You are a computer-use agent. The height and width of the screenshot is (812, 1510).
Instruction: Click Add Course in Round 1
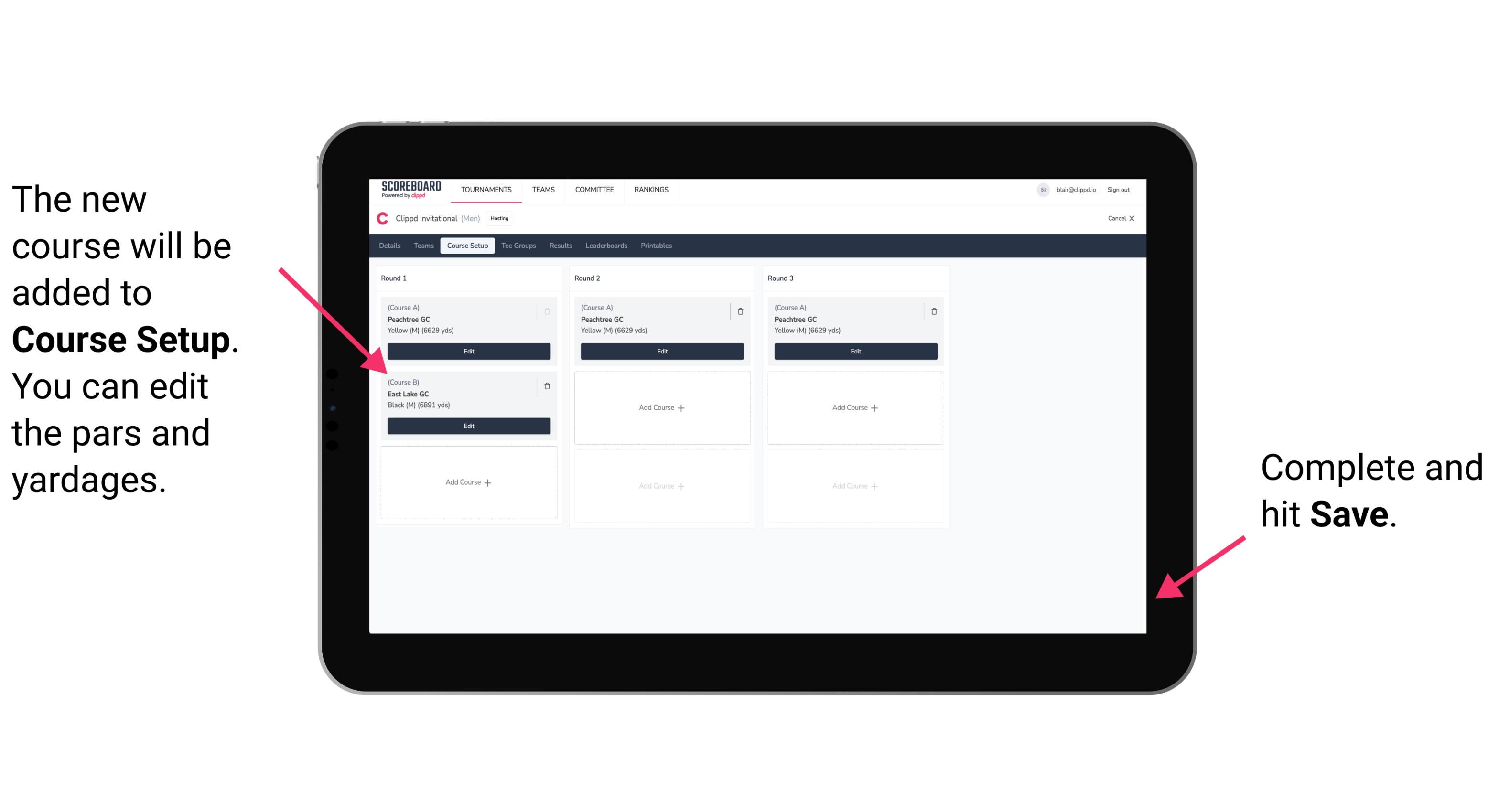coord(468,482)
